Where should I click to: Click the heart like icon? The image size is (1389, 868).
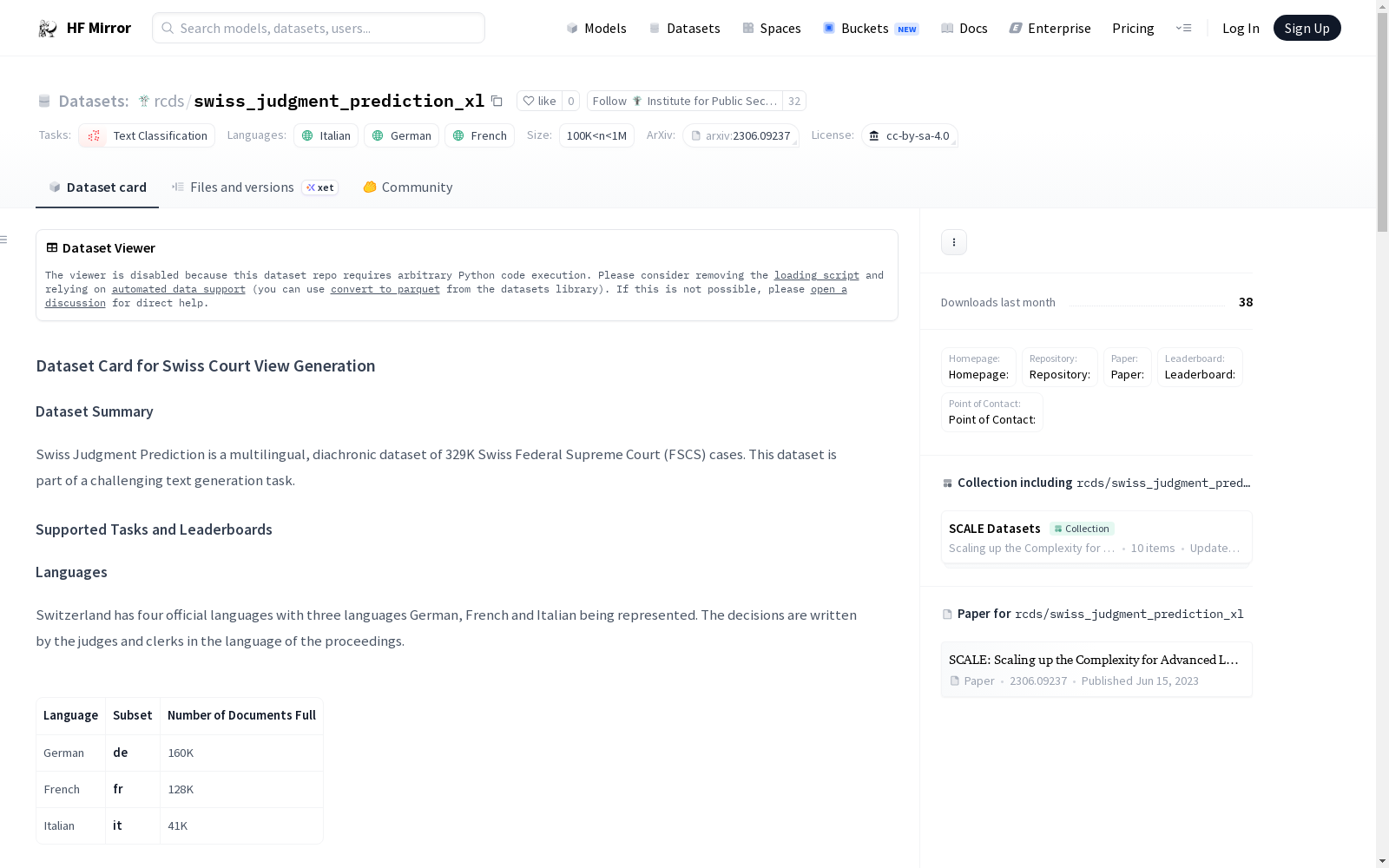pos(529,101)
